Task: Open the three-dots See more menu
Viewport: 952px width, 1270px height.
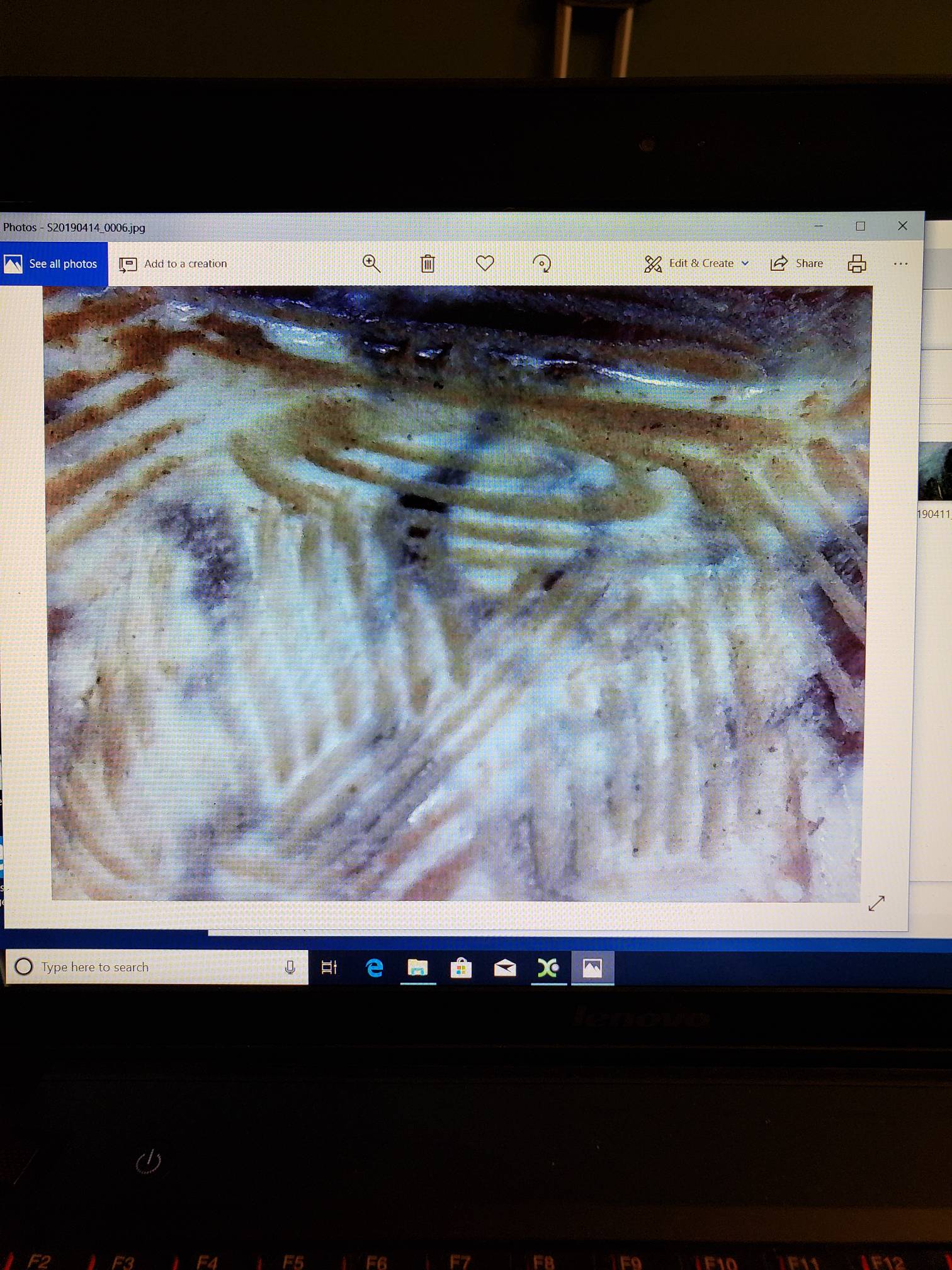Action: (x=900, y=263)
